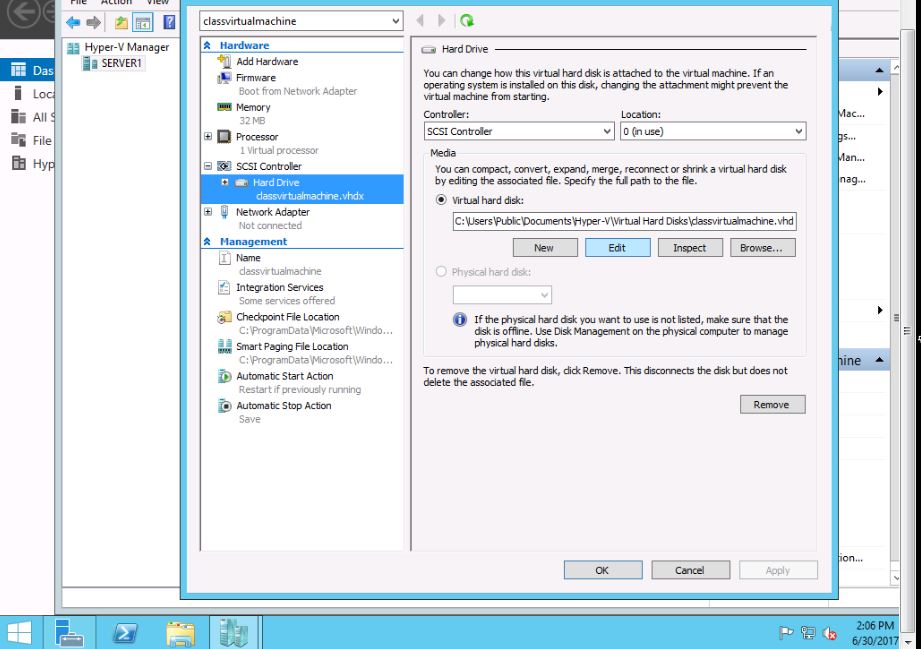
Task: Click the SCSI Controller icon
Action: coord(224,166)
